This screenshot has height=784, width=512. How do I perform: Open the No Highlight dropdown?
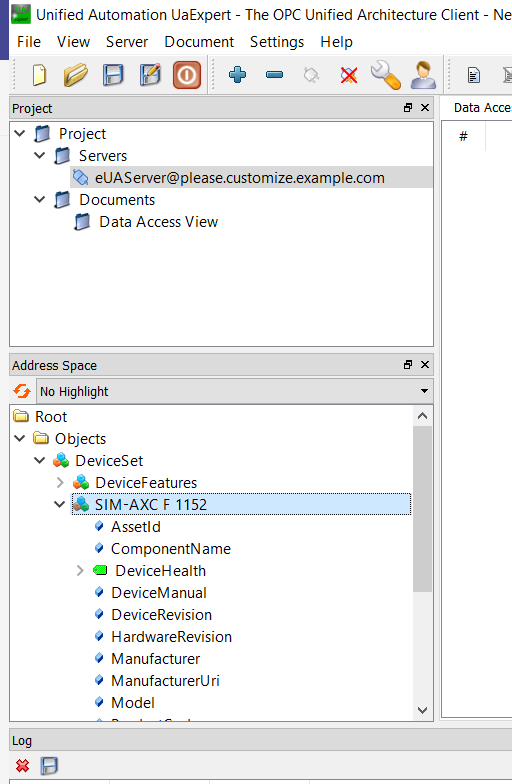click(234, 391)
